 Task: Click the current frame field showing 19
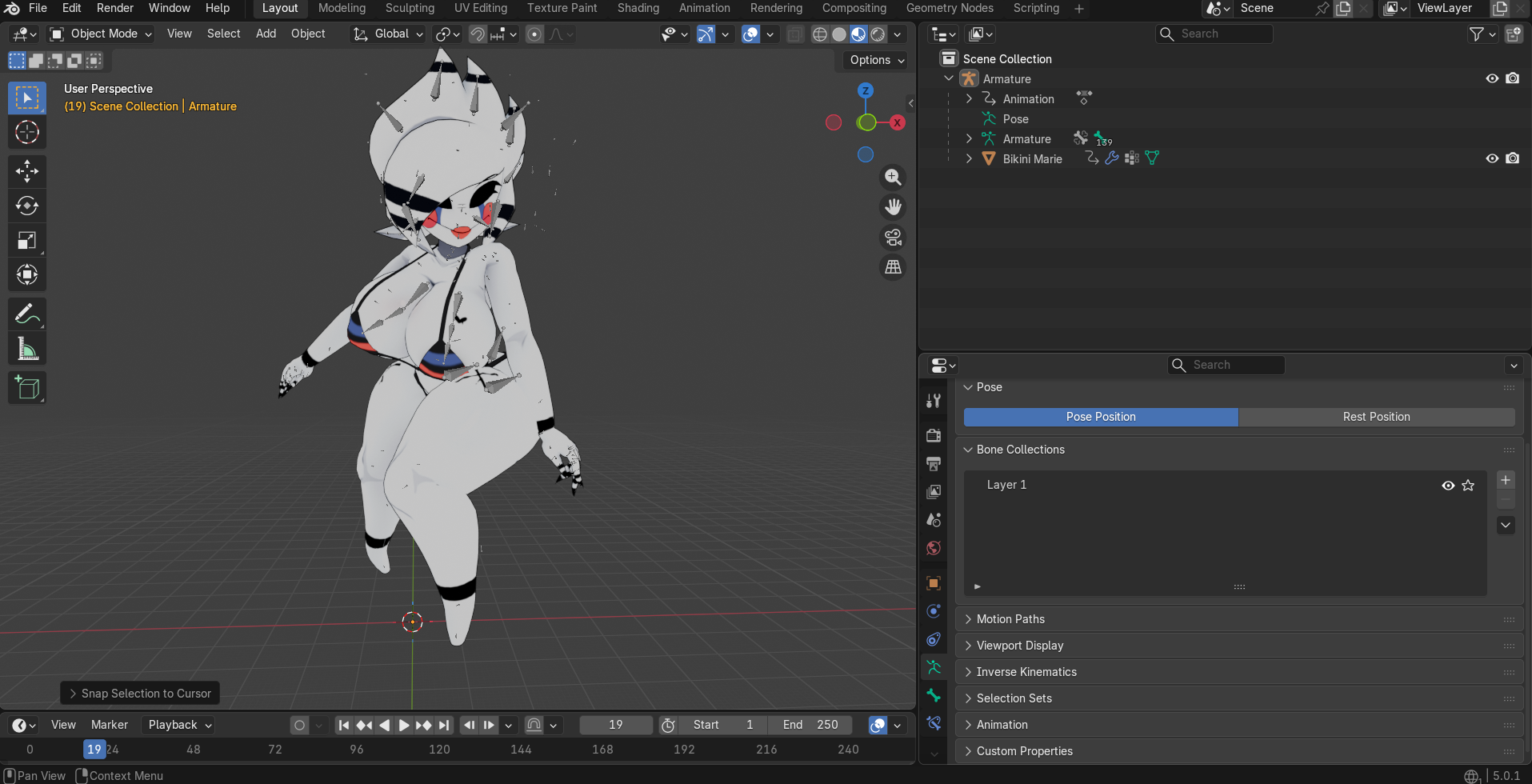coord(615,725)
